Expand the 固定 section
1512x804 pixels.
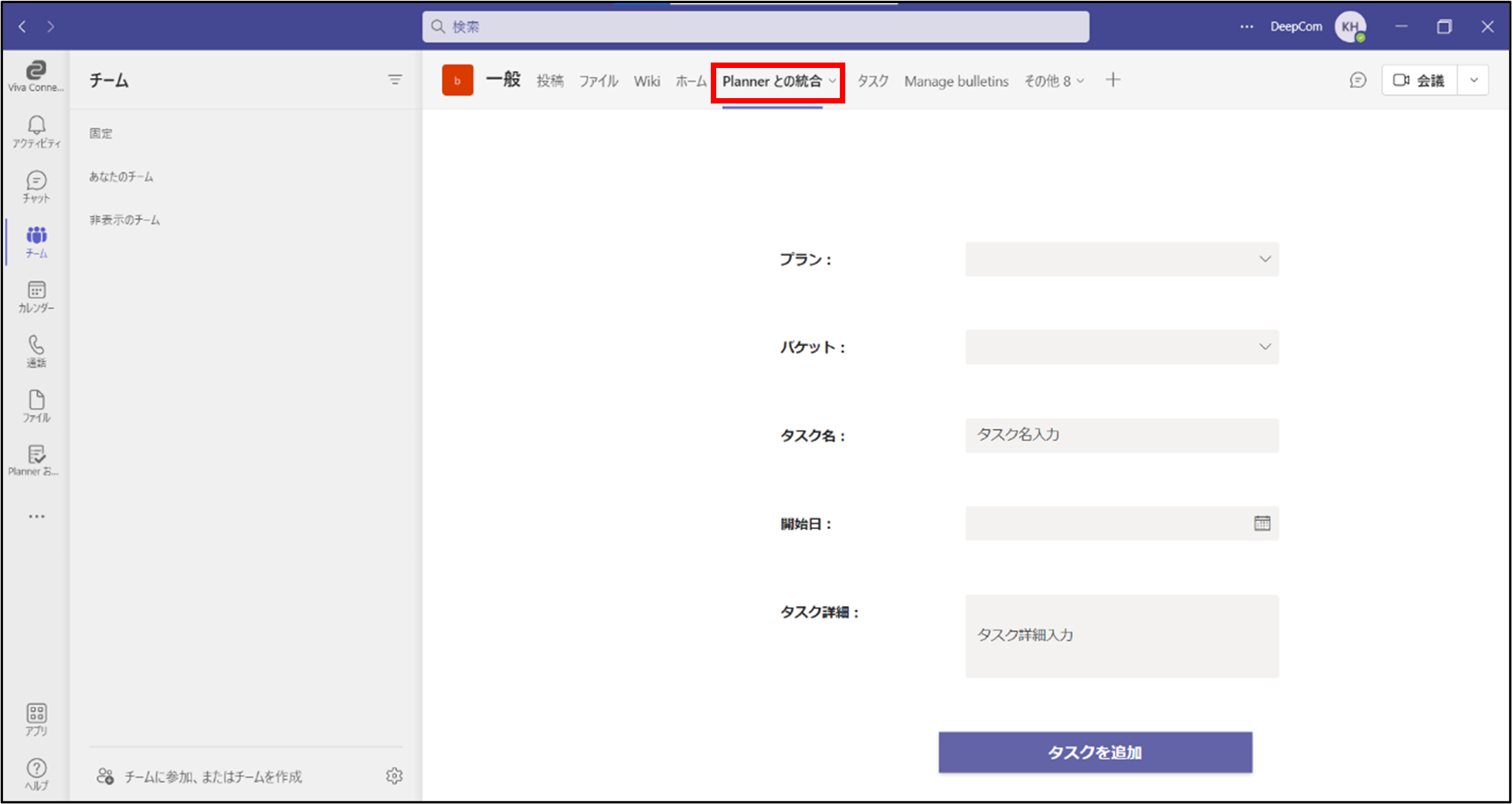[100, 134]
